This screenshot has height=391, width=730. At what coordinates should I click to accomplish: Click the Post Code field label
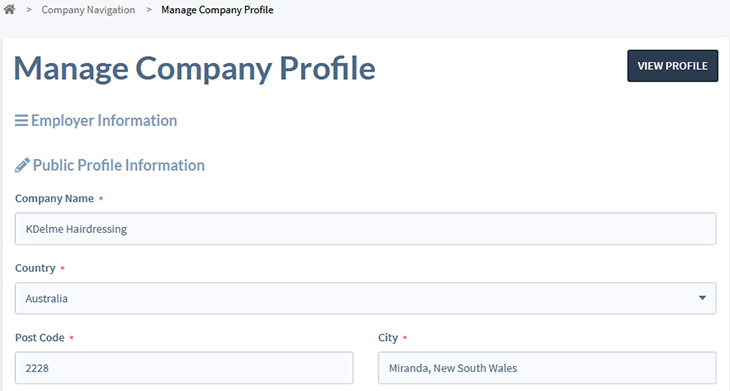coord(40,337)
